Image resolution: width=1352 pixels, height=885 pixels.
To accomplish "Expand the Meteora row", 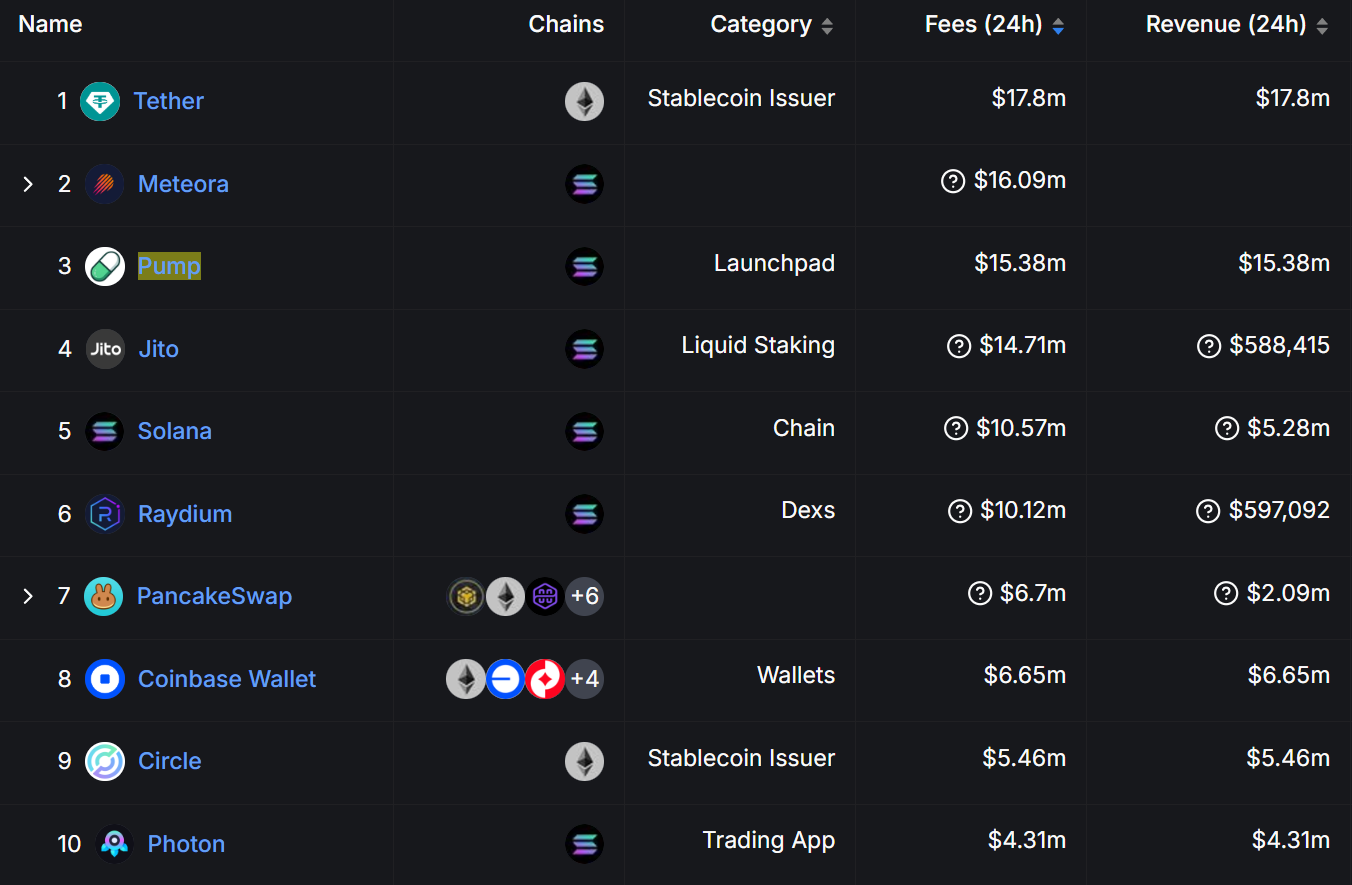I will tap(28, 184).
